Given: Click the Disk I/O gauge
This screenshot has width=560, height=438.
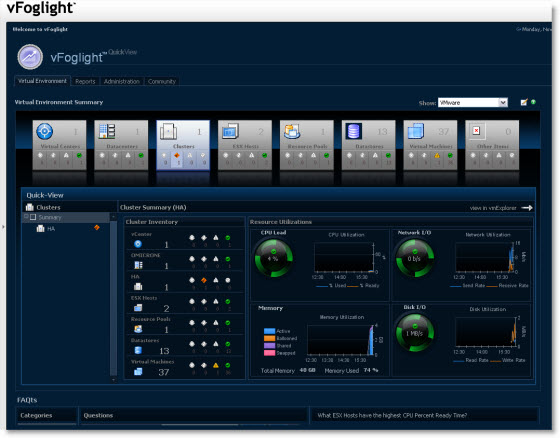Looking at the screenshot, I should pos(415,333).
